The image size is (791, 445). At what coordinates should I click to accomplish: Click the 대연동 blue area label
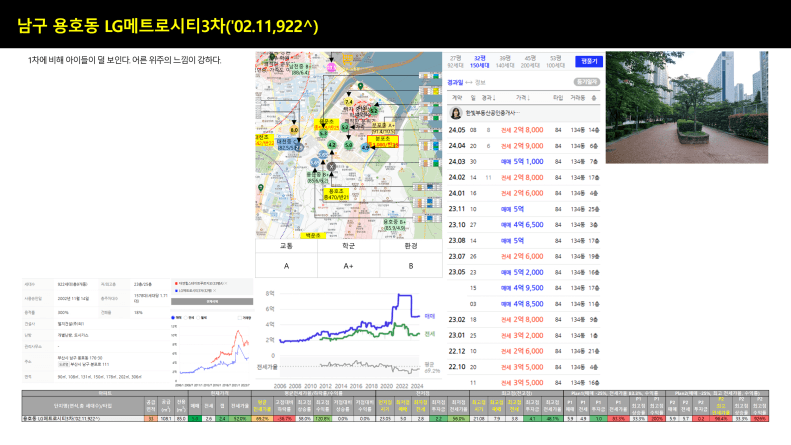286,145
